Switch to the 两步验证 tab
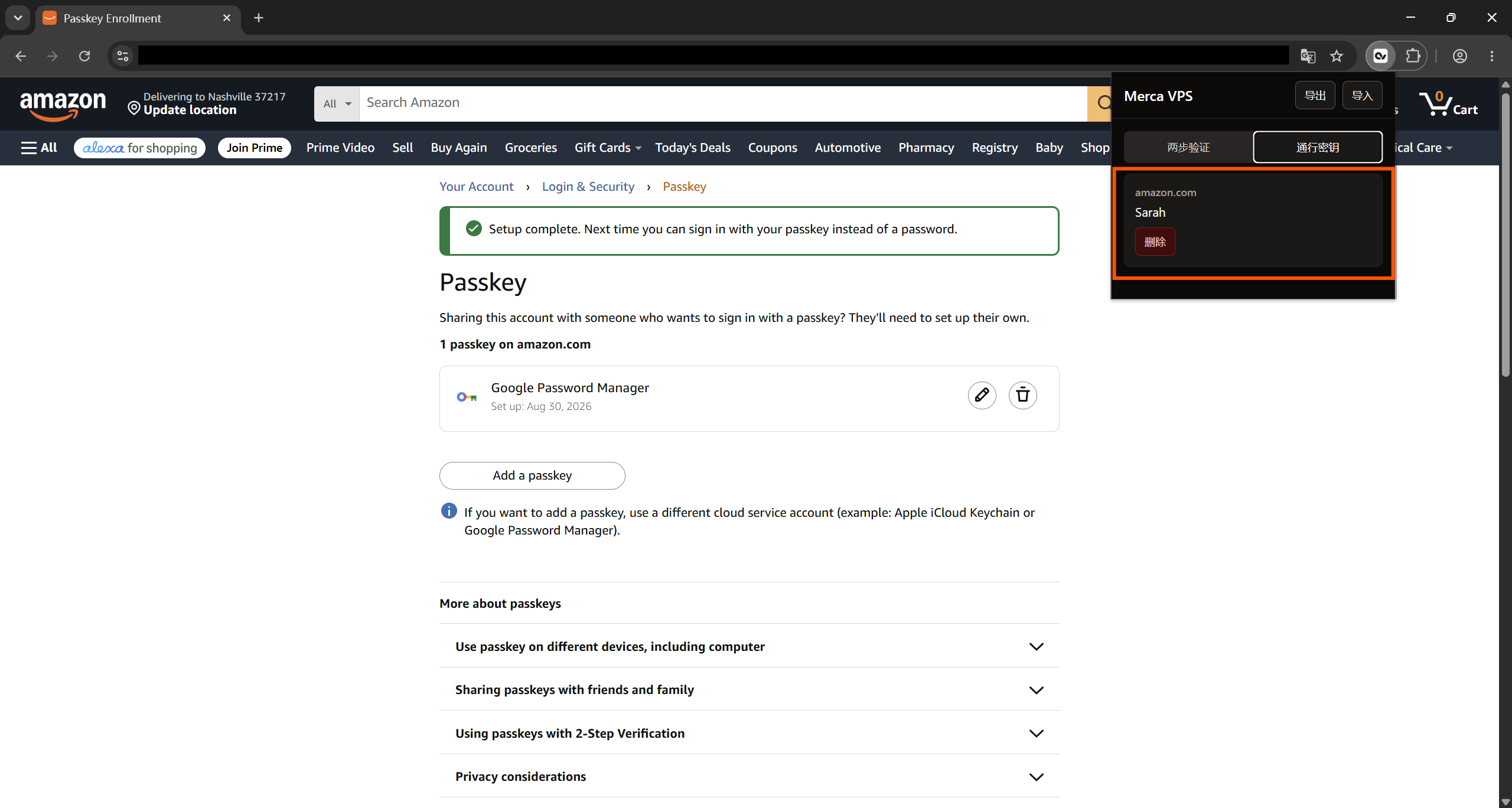The height and width of the screenshot is (808, 1512). point(1188,147)
